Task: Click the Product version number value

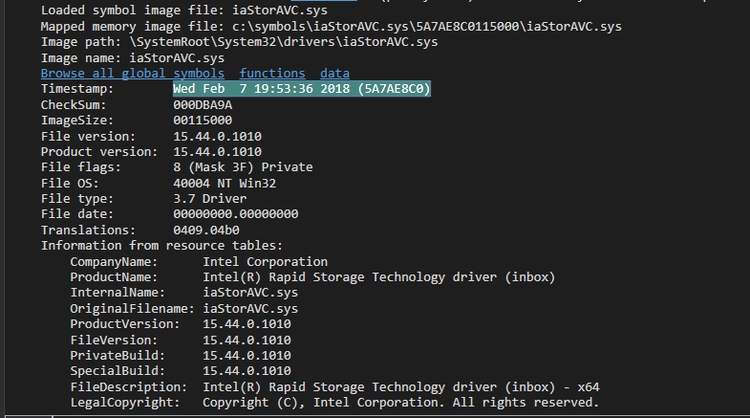Action: pos(217,152)
